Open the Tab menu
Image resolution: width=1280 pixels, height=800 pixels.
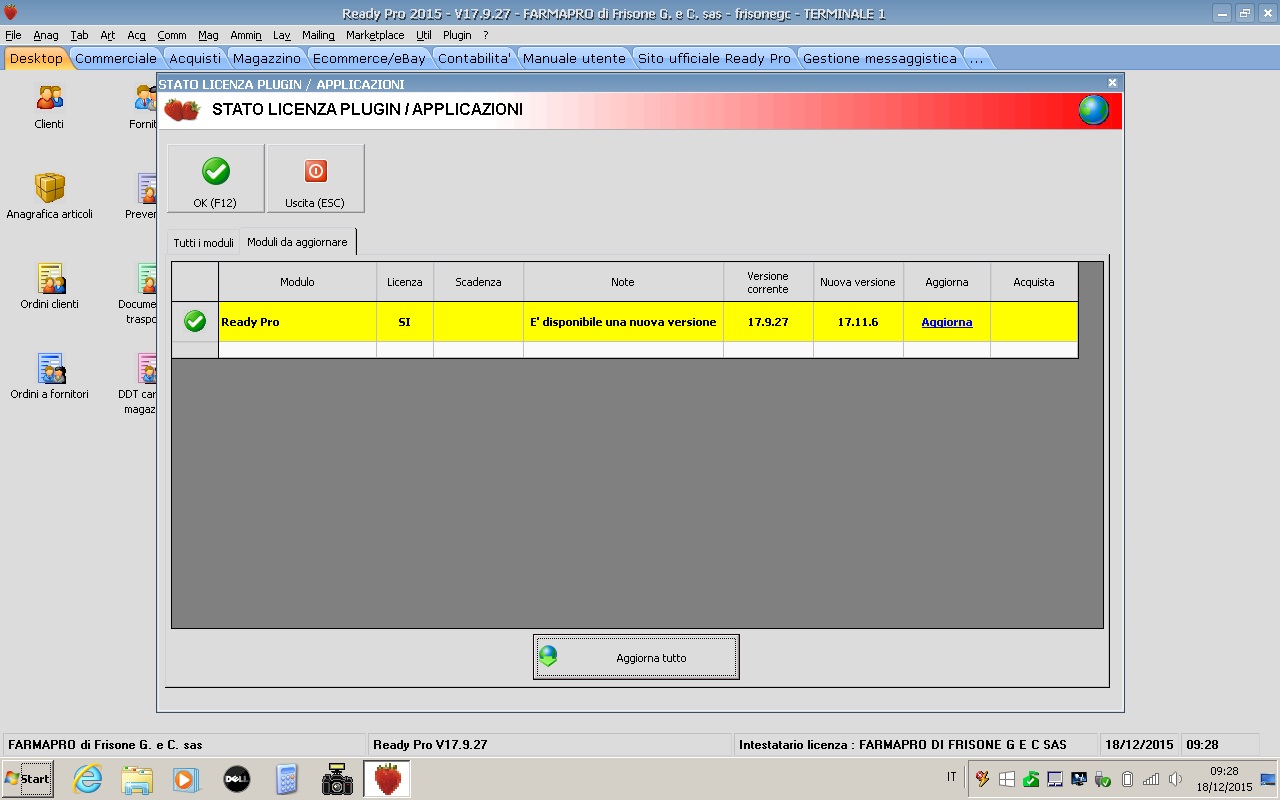pyautogui.click(x=79, y=35)
